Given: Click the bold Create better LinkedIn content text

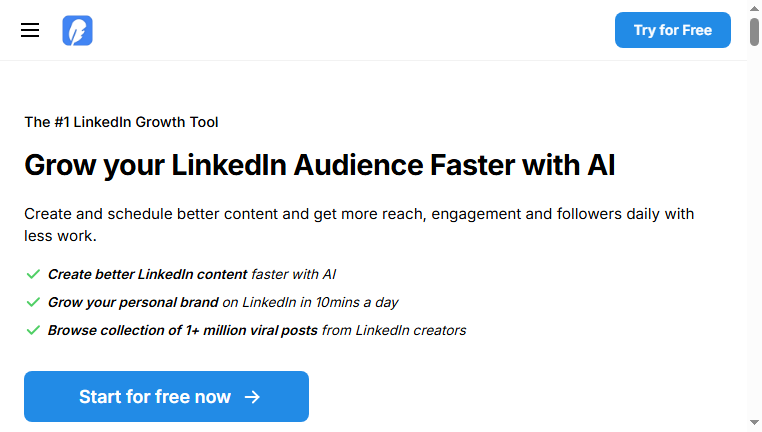Looking at the screenshot, I should [148, 274].
